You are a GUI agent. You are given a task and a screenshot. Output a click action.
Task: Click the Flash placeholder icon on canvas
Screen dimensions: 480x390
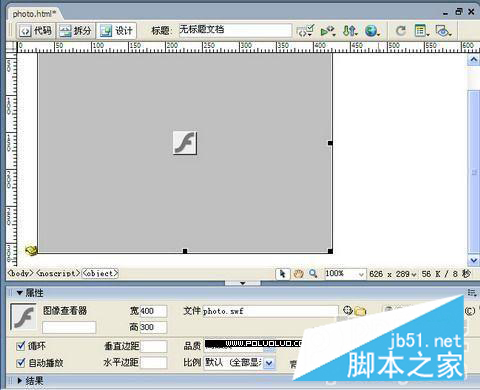[185, 143]
